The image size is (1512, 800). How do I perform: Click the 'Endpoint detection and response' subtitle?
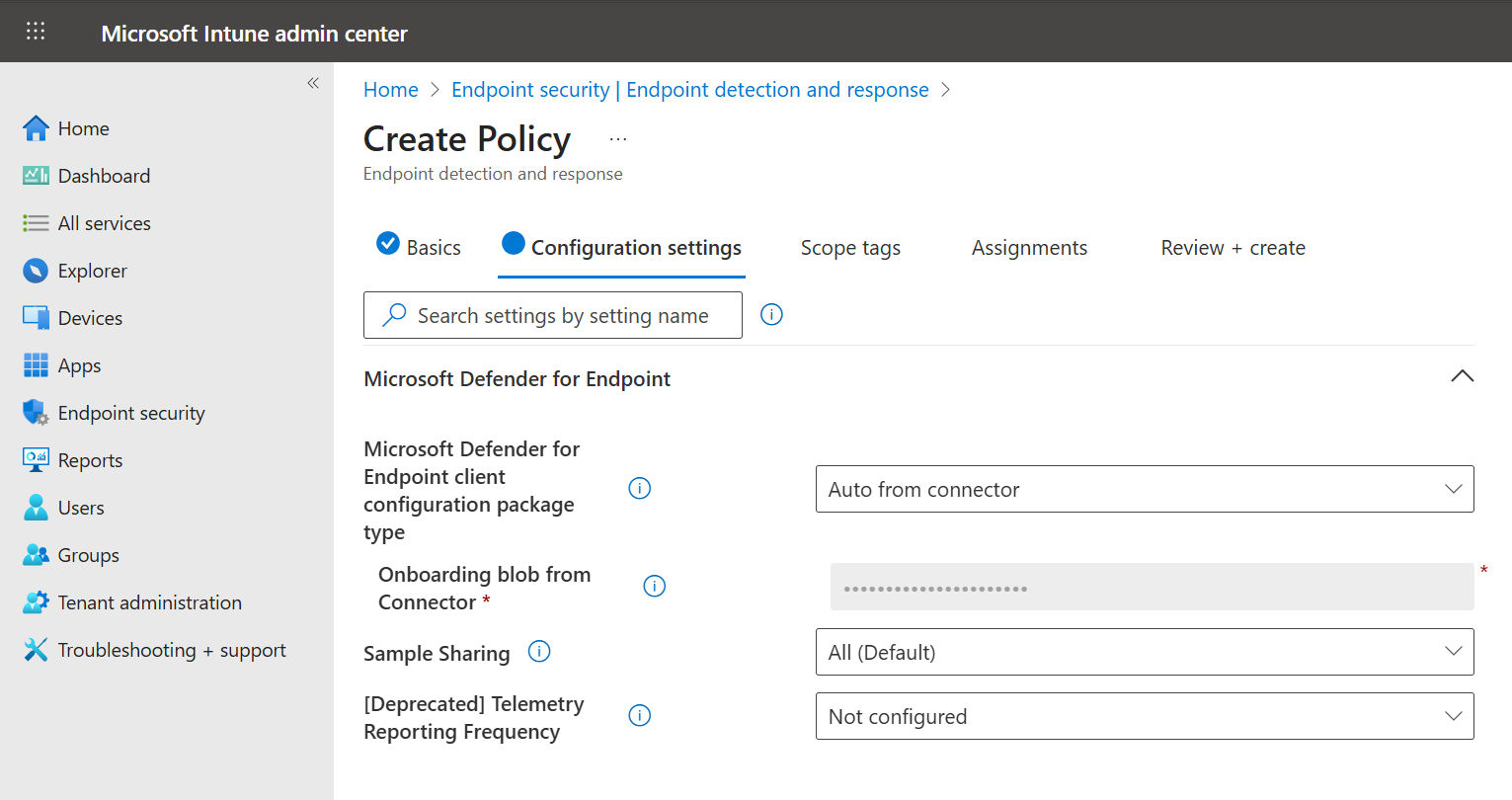(x=493, y=174)
